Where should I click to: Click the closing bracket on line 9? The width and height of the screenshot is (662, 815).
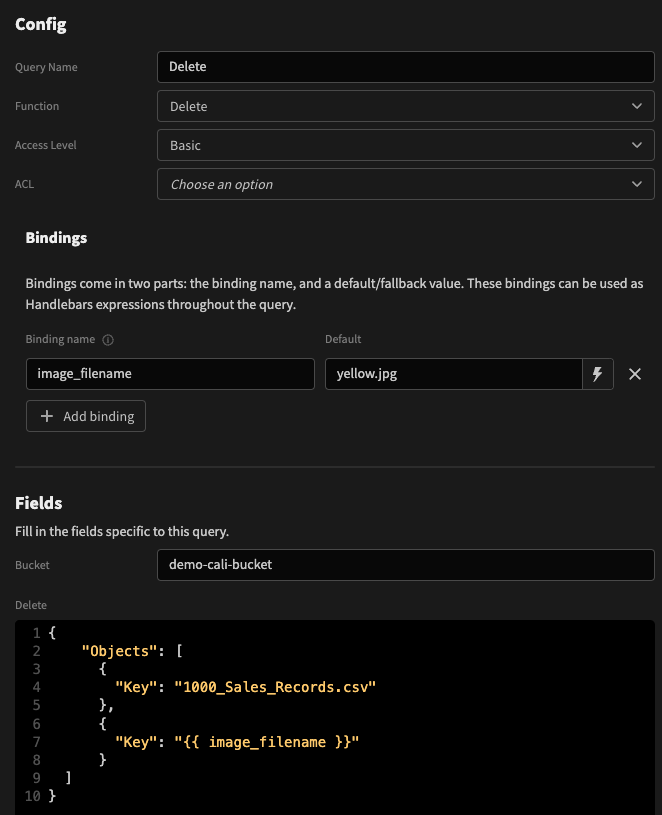(67, 777)
